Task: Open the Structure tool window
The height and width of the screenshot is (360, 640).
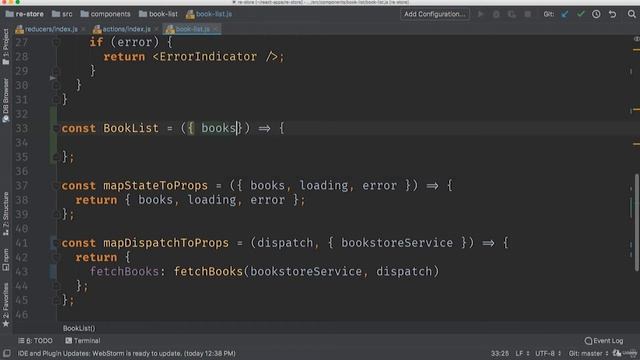Action: 6,213
